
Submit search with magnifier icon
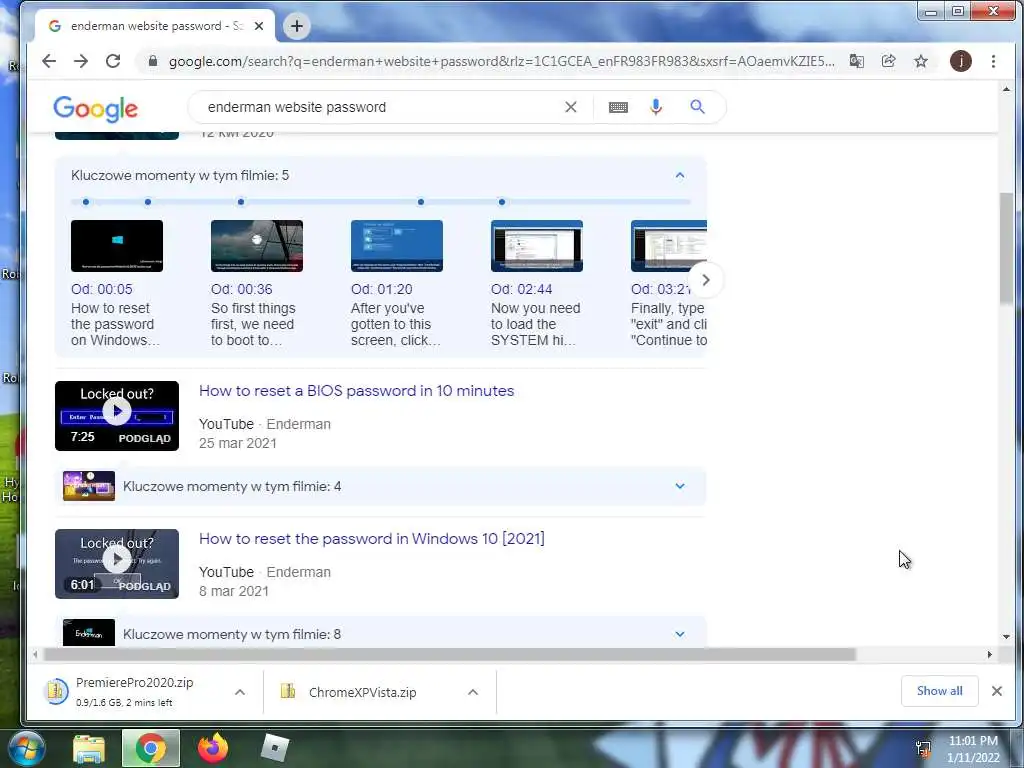(x=697, y=107)
